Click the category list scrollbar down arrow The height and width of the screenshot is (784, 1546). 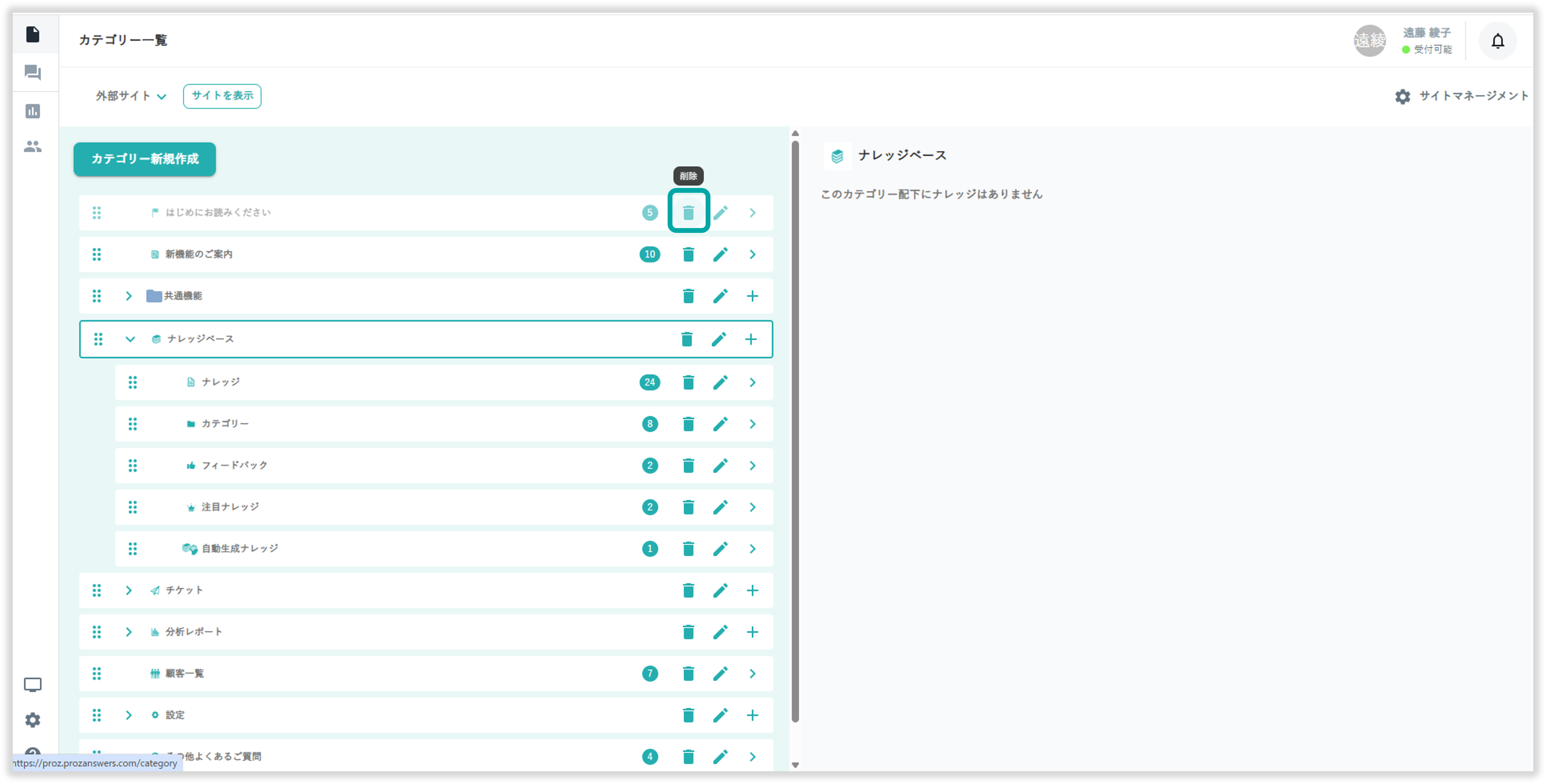[x=795, y=765]
